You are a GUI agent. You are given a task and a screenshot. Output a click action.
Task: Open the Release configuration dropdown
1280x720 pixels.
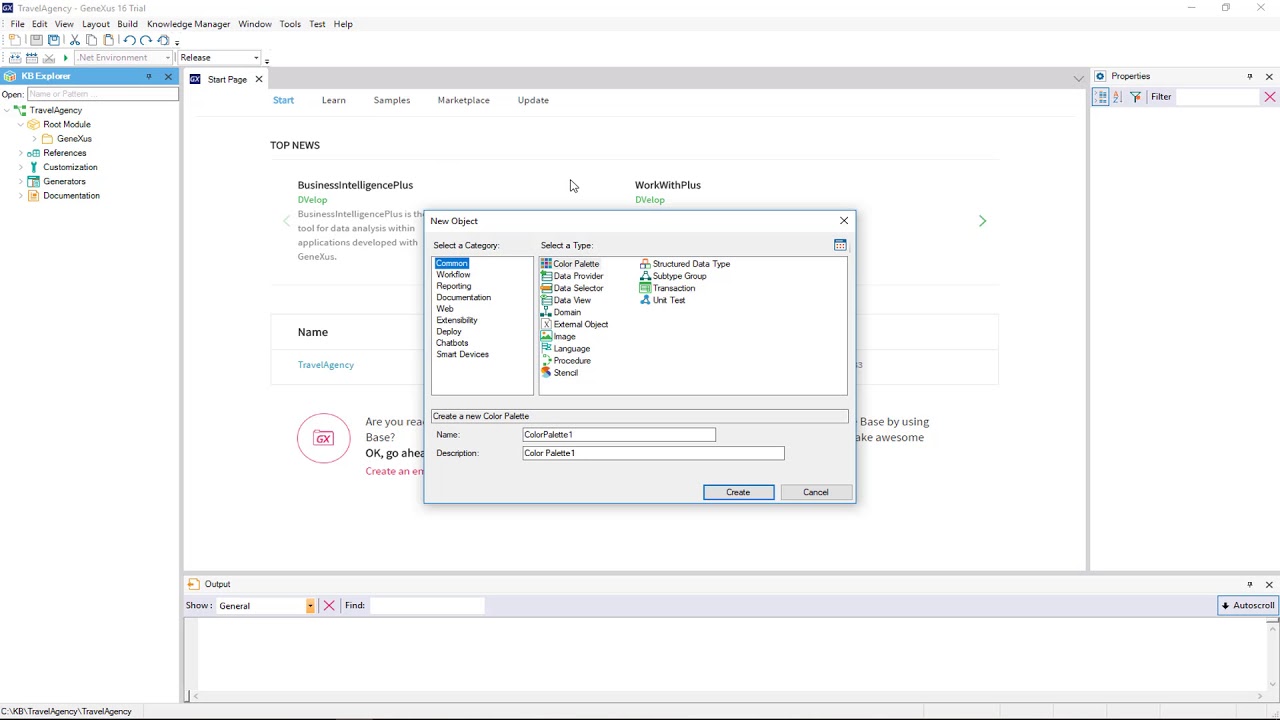pyautogui.click(x=256, y=58)
